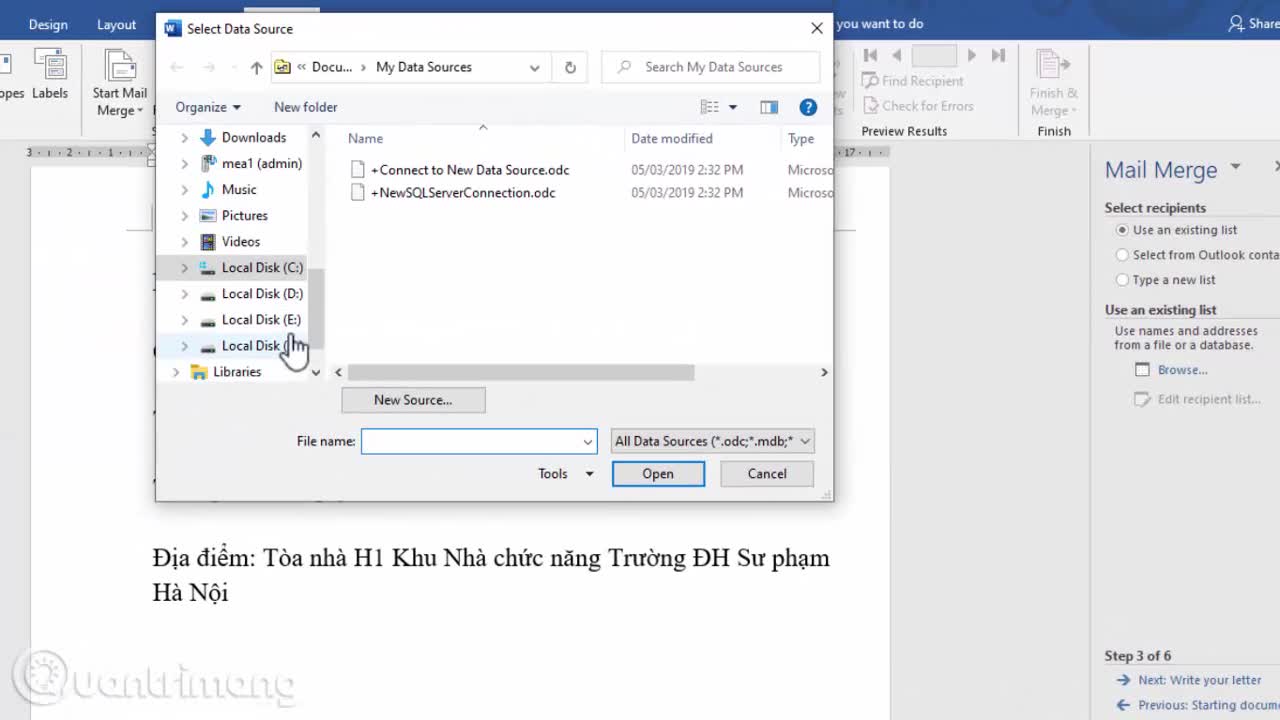
Task: Select Music folder in tree
Action: click(x=239, y=189)
